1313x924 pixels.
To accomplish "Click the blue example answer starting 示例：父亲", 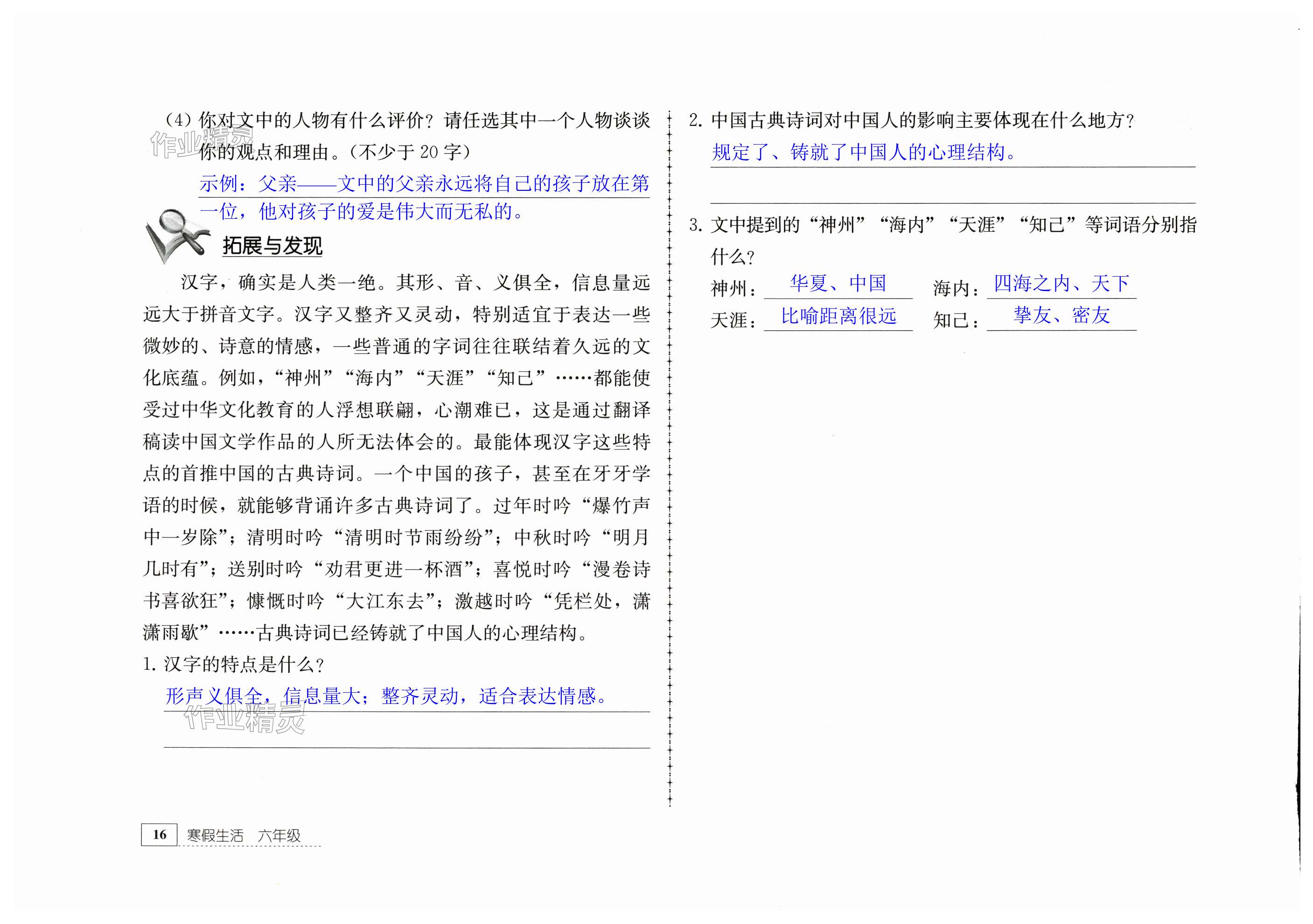I will point(424,184).
